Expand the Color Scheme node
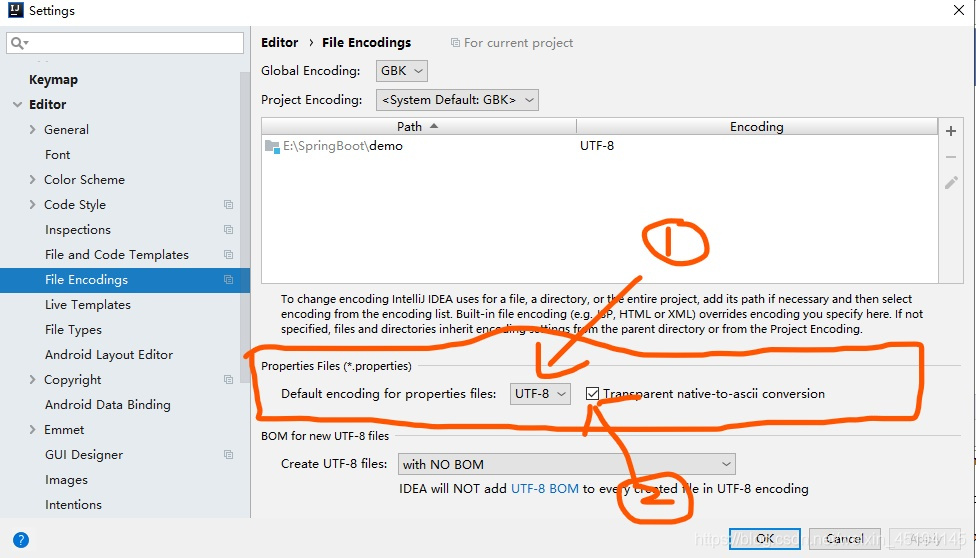The image size is (976, 558). (32, 179)
